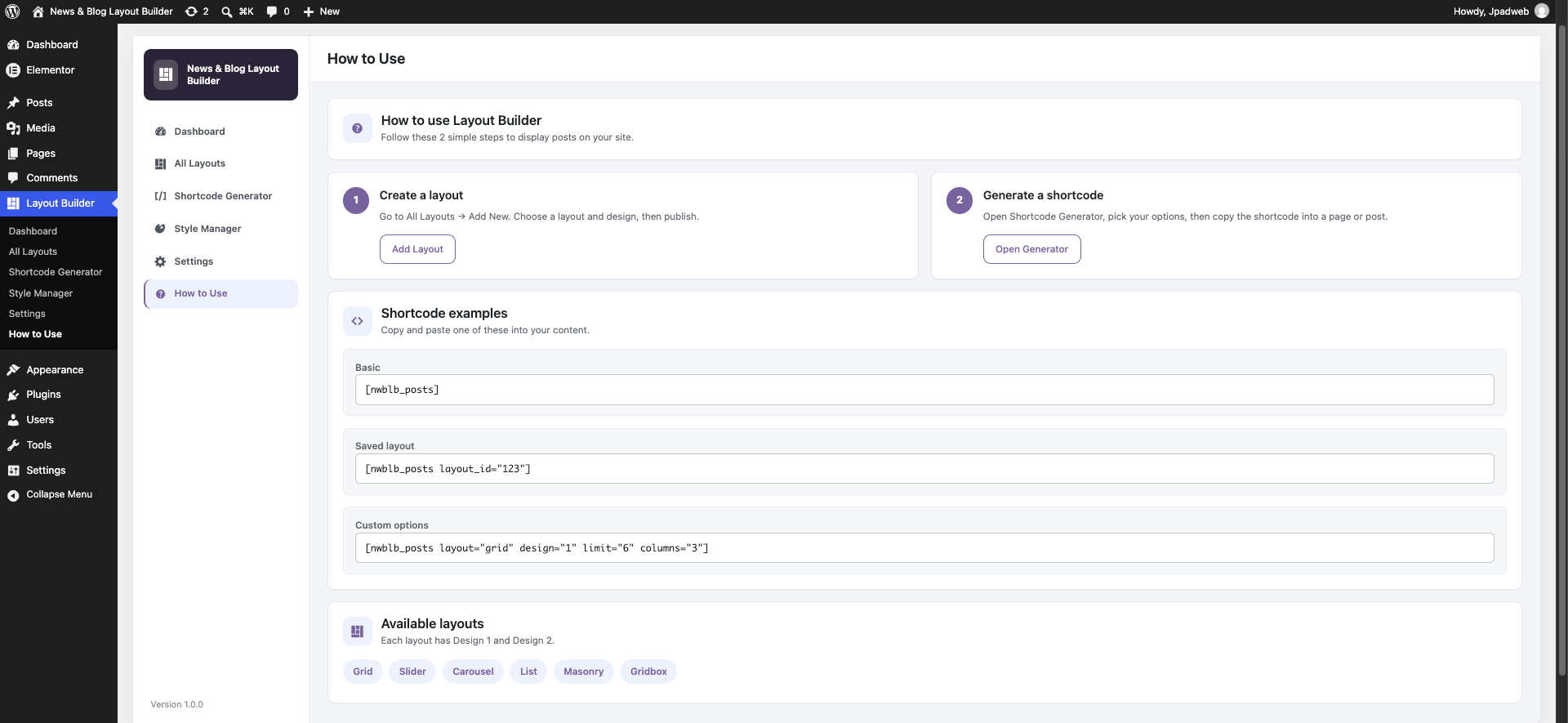
Task: Click the Add Layout button
Action: 417,249
